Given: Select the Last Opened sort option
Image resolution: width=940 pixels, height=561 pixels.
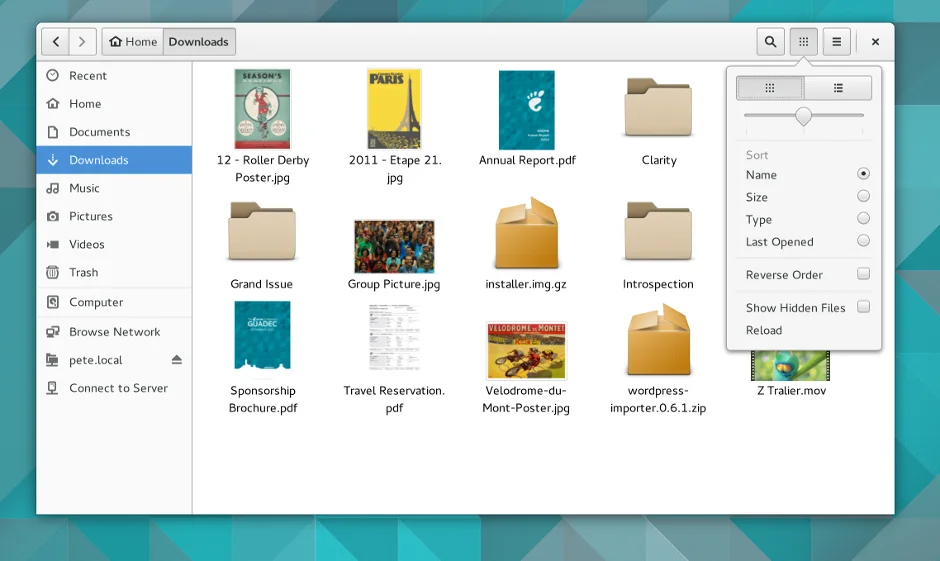Looking at the screenshot, I should [x=863, y=241].
